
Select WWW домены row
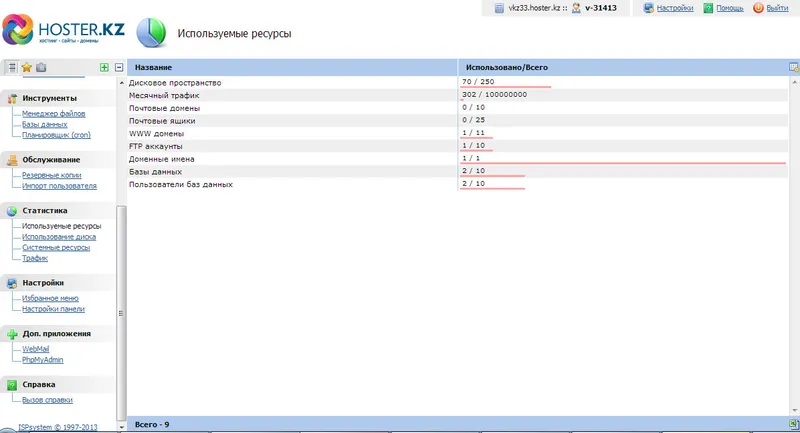458,134
